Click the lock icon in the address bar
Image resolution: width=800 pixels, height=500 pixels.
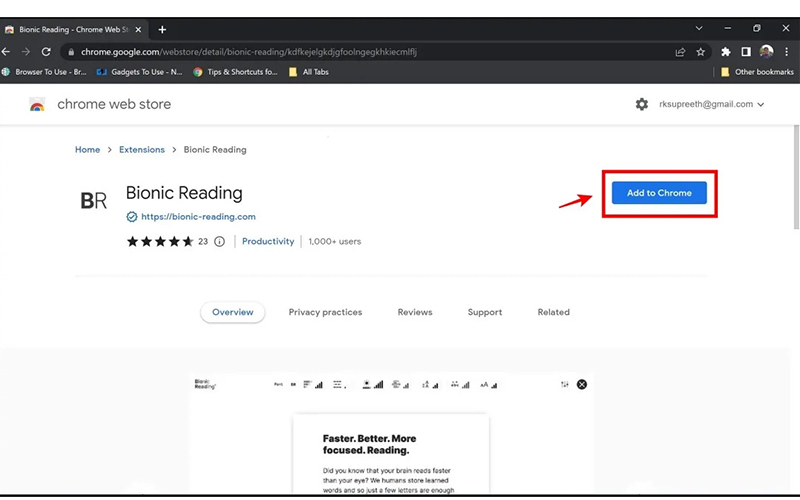tap(71, 52)
